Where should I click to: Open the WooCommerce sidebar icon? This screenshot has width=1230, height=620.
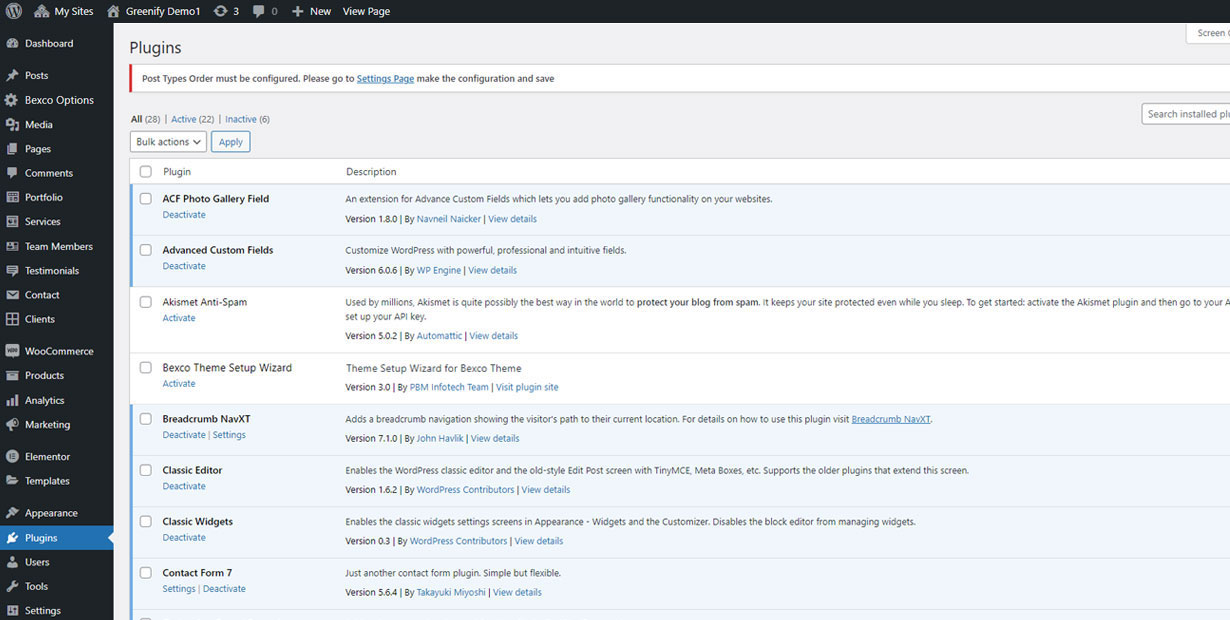point(12,351)
